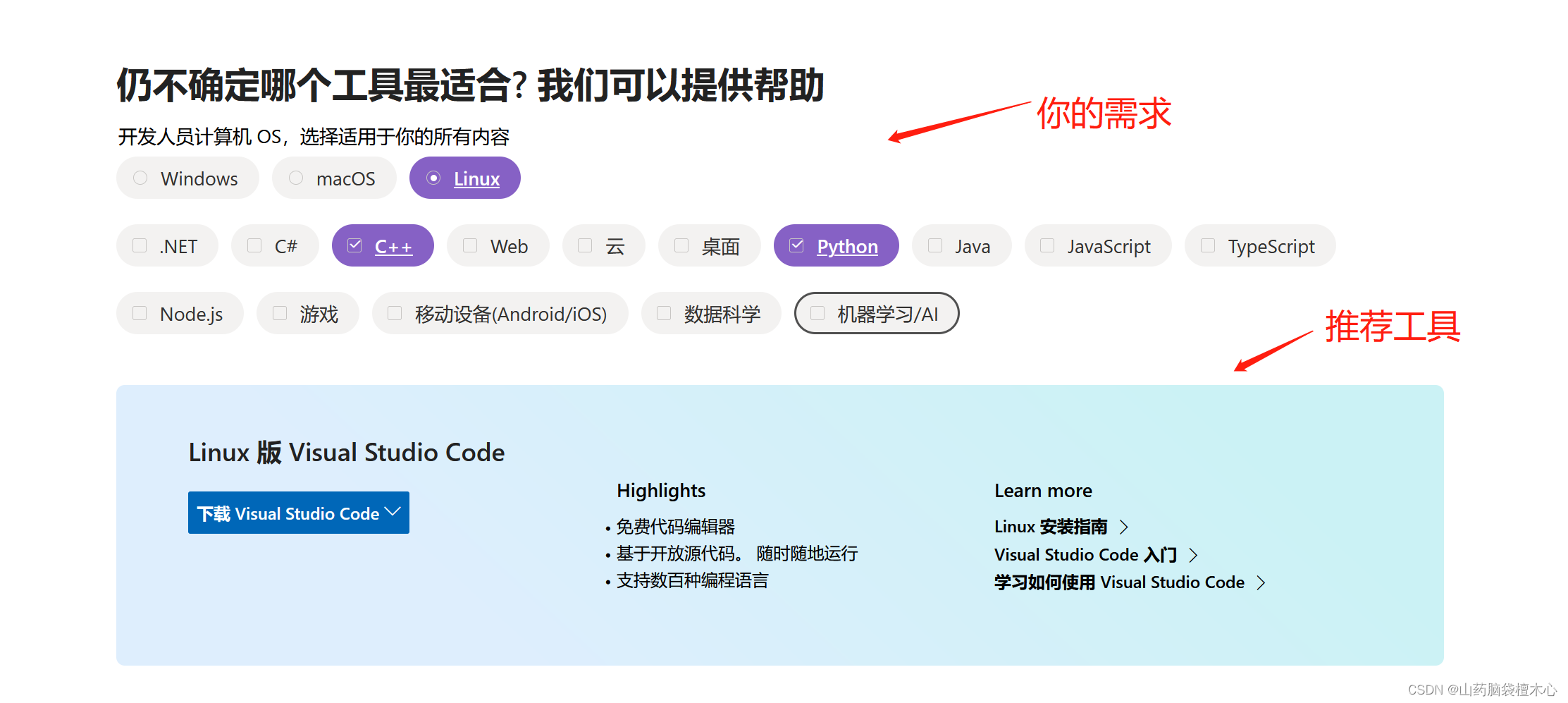
Task: Check the Web workload checkbox
Action: point(498,246)
